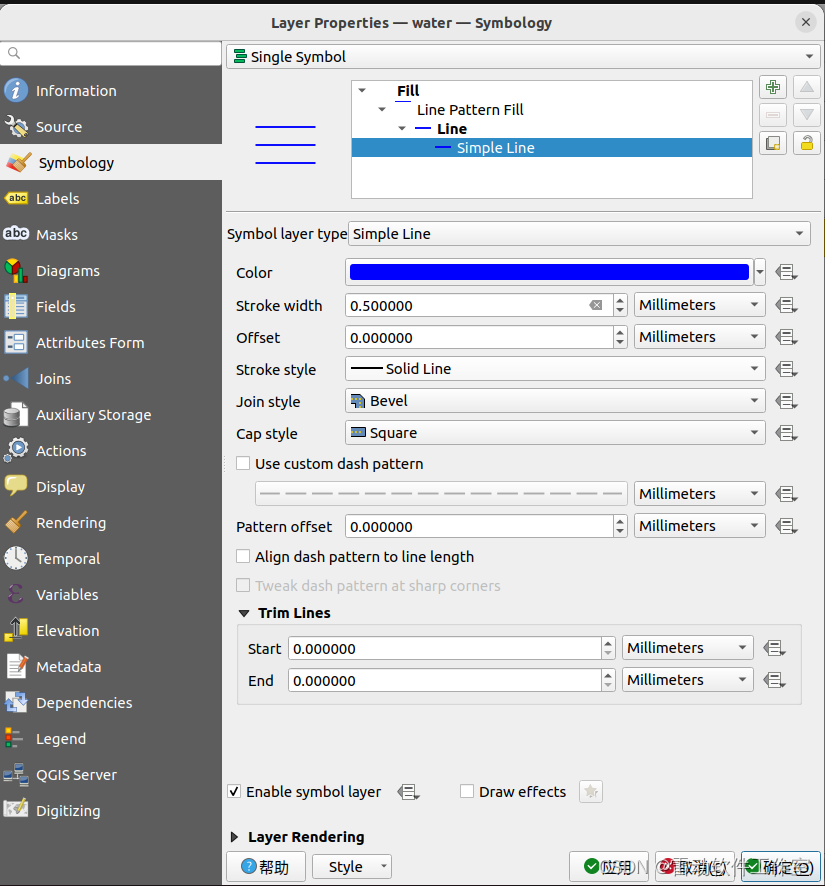
Task: Open data-defined override for Cap style
Action: [786, 433]
